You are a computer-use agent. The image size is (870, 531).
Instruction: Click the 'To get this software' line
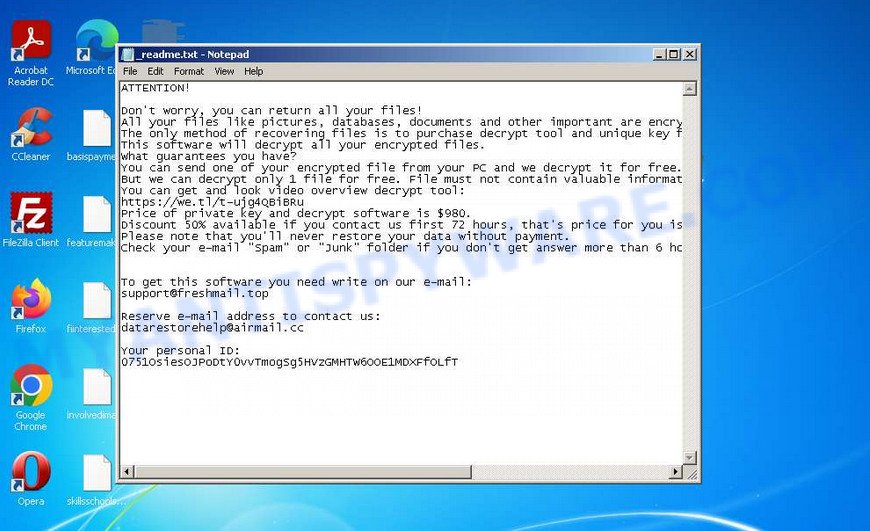coord(296,282)
